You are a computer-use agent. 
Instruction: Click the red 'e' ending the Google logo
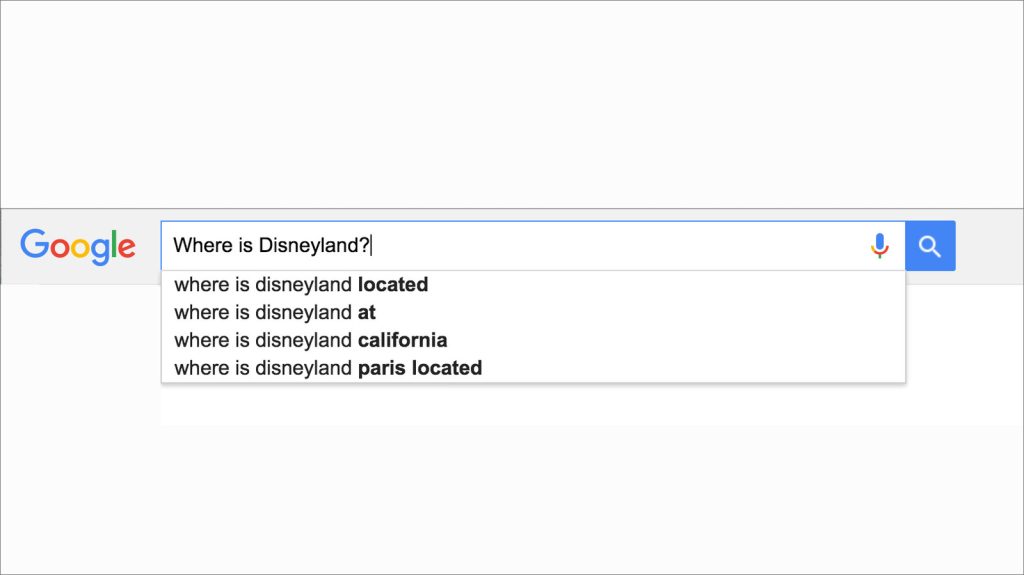[126, 248]
